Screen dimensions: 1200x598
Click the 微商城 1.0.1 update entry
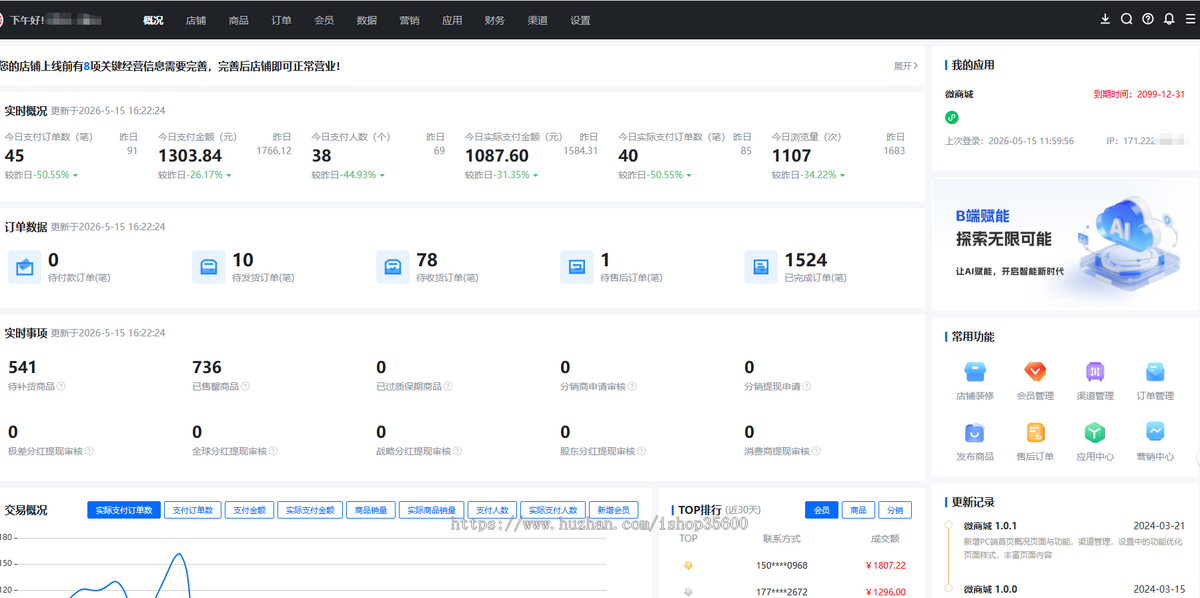1074,540
